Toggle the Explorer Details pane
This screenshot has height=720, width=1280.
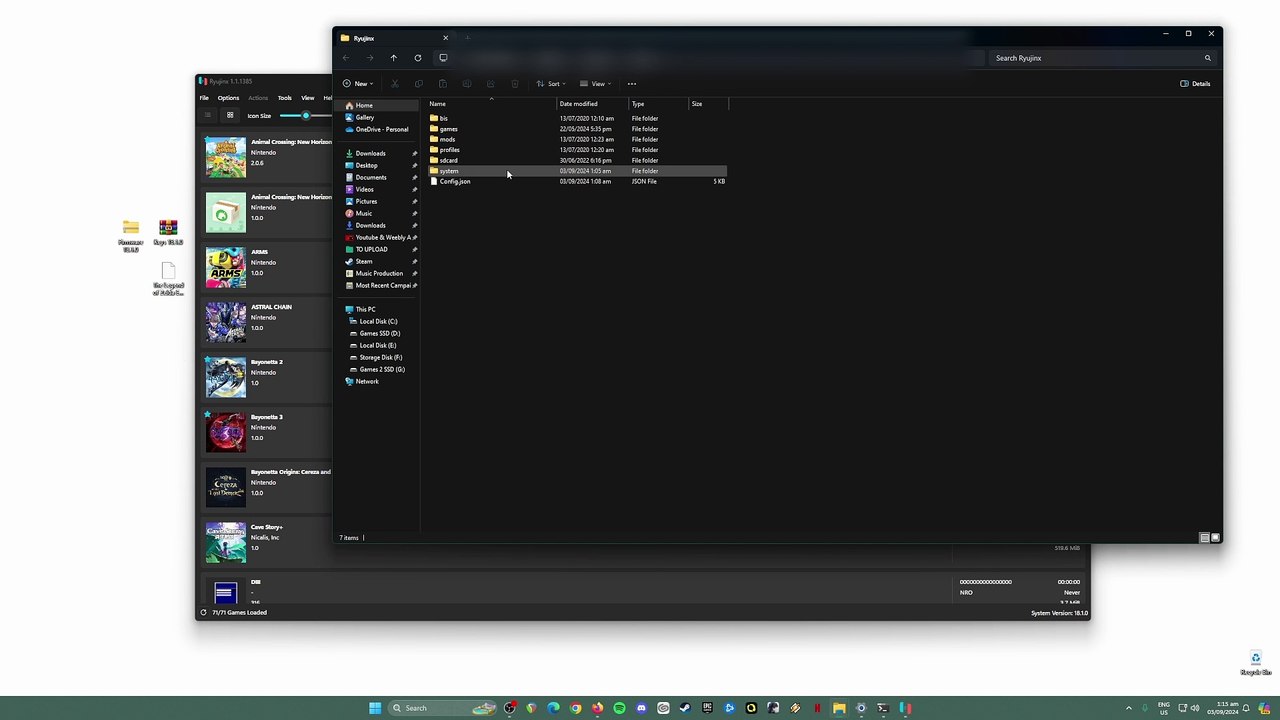tap(1196, 84)
